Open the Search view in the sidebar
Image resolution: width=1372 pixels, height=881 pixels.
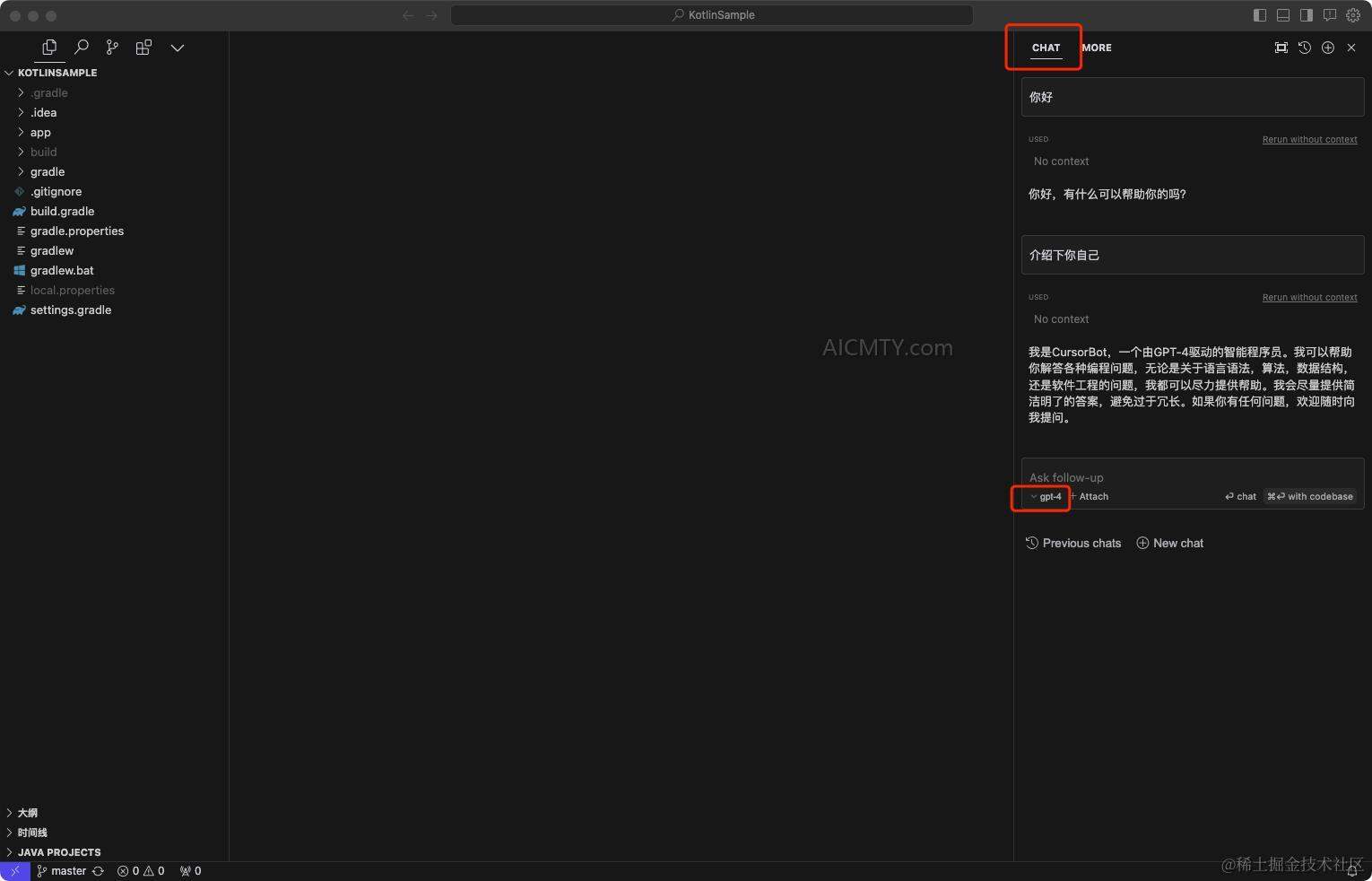coord(81,47)
